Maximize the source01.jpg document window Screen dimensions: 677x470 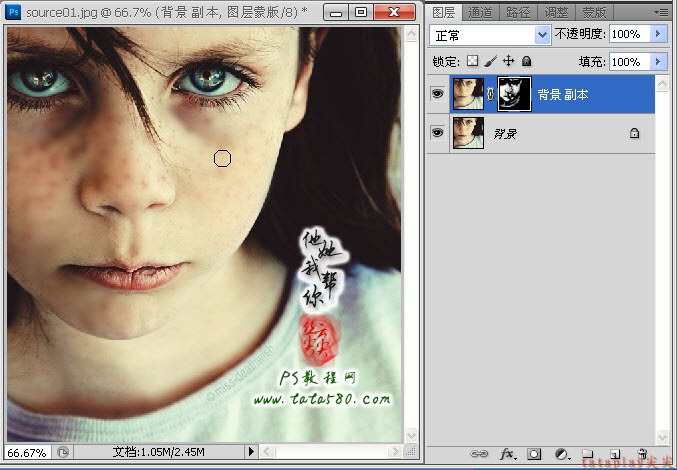click(x=361, y=12)
